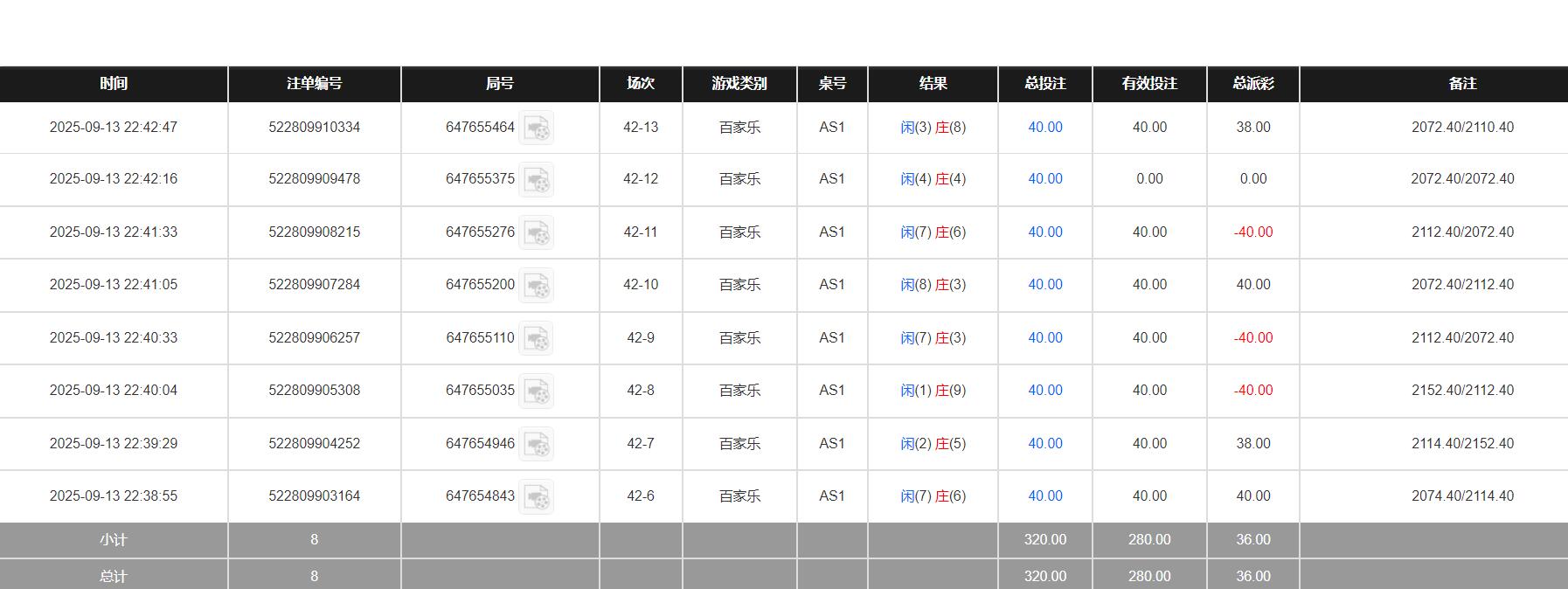Open video replay icon for round 647655375
The width and height of the screenshot is (1568, 589).
[536, 179]
